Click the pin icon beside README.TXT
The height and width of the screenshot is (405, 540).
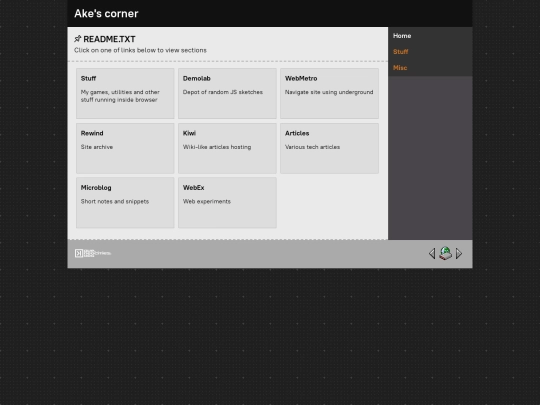(78, 39)
